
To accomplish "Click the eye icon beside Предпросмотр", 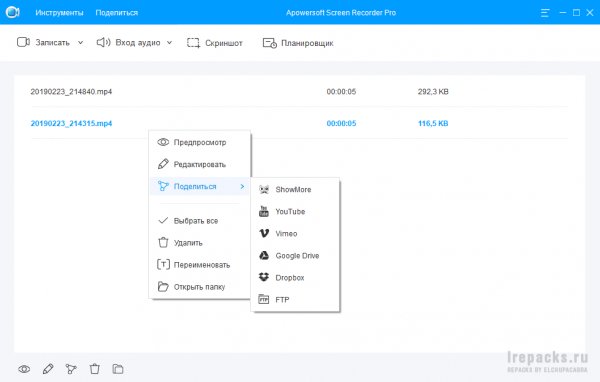I will 163,142.
